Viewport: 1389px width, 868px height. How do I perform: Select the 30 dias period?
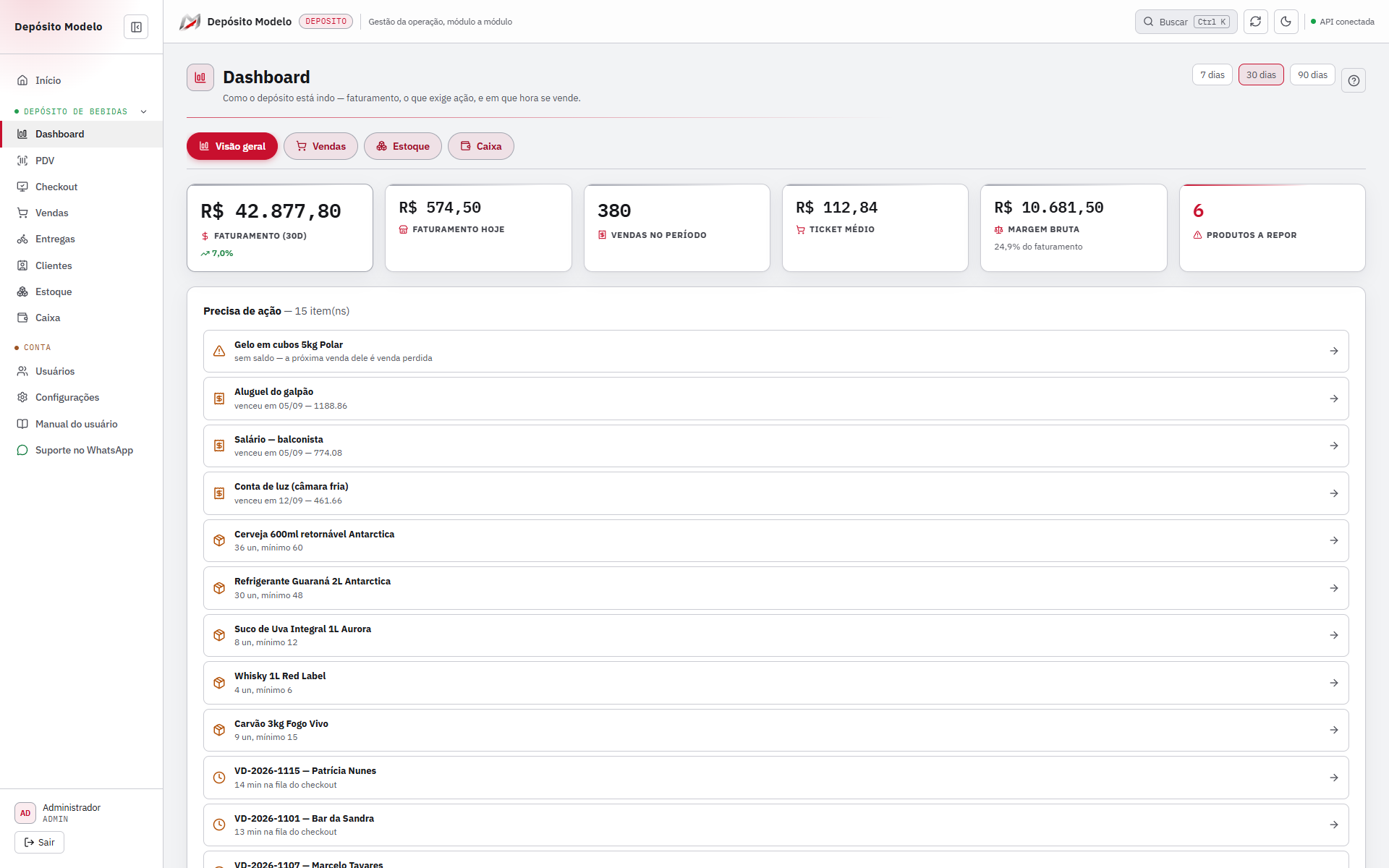pos(1261,75)
